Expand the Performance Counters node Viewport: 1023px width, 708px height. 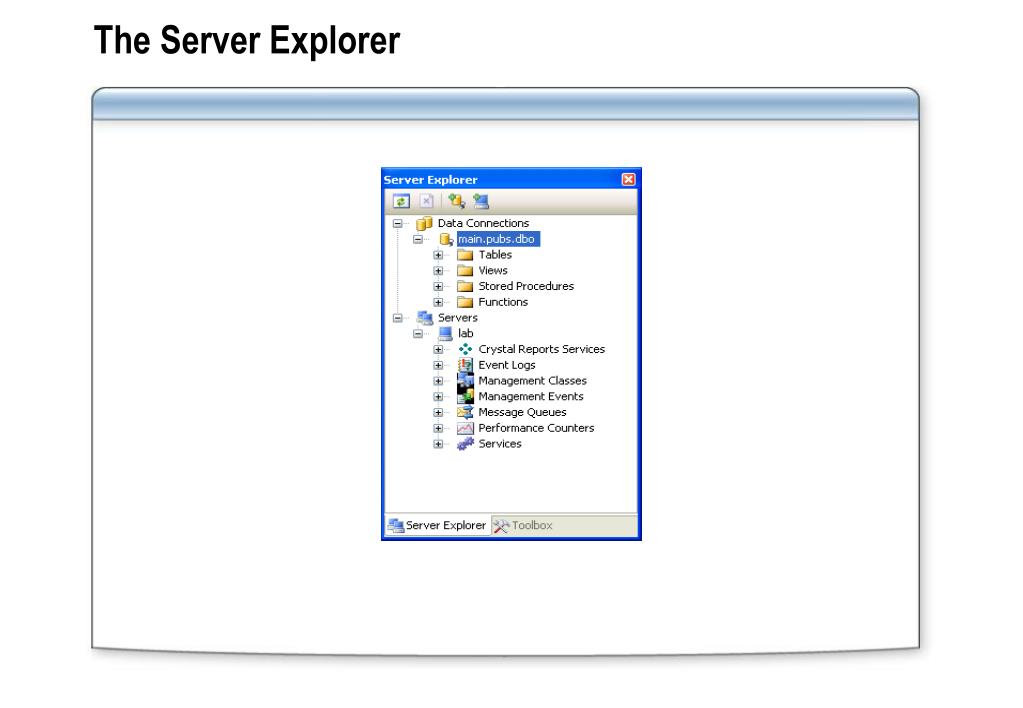pos(438,428)
